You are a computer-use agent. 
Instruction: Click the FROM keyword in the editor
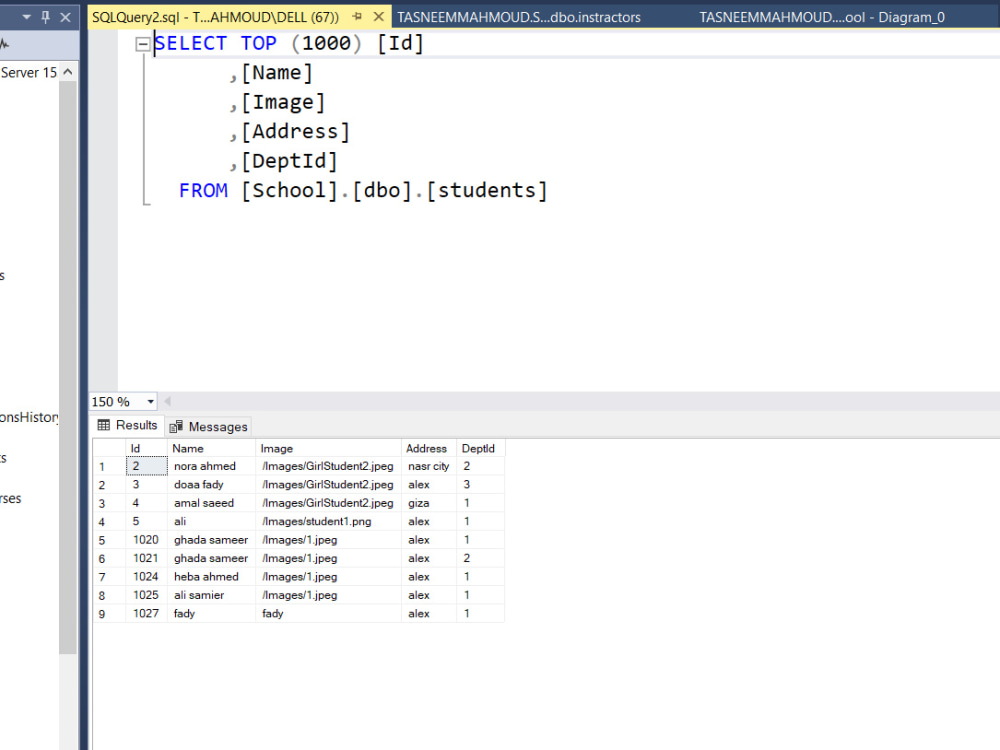[x=203, y=191]
